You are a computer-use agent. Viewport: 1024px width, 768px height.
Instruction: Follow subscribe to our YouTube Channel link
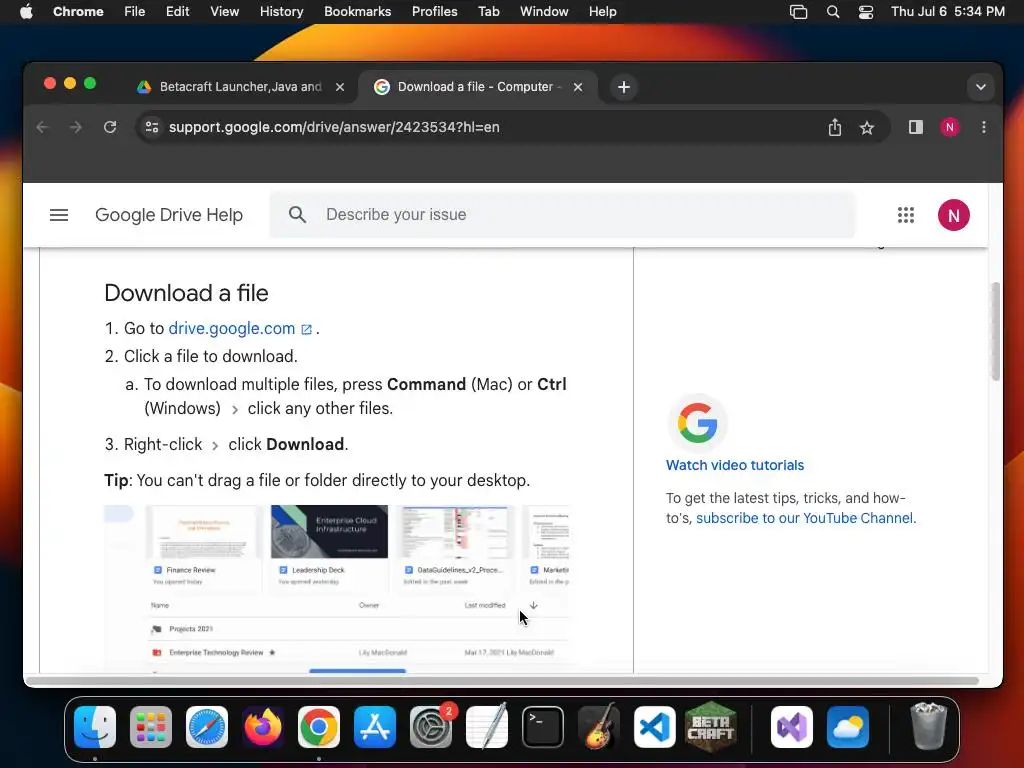tap(805, 518)
